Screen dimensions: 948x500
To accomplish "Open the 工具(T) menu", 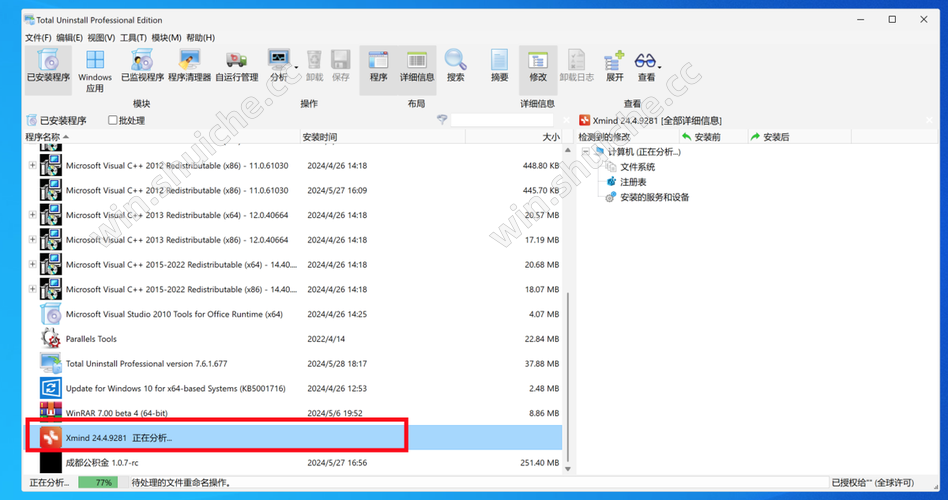I will pyautogui.click(x=133, y=37).
